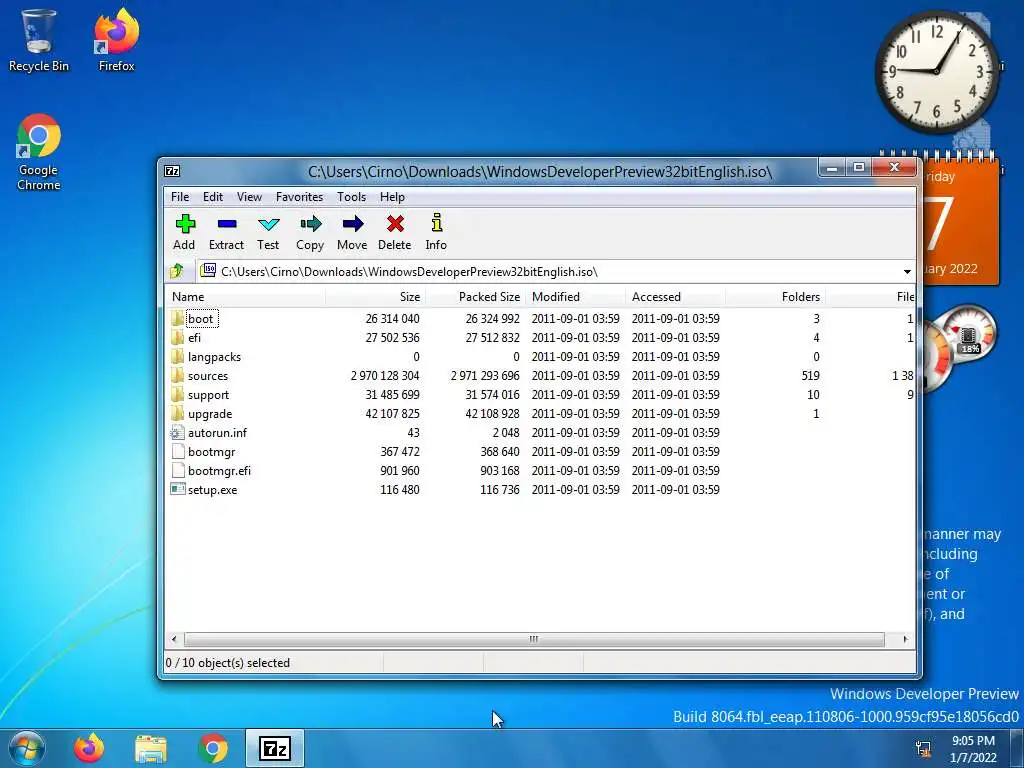Image resolution: width=1024 pixels, height=768 pixels.
Task: Click the efi folder icon
Action: pyautogui.click(x=177, y=338)
